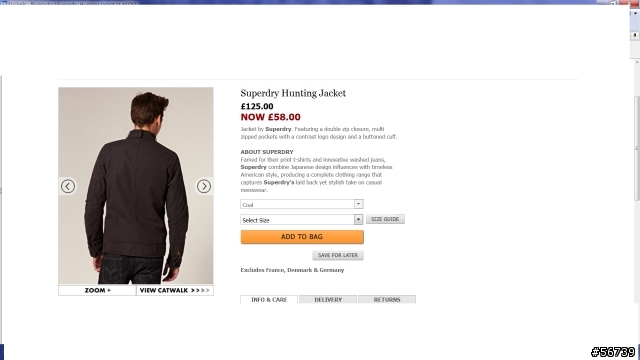Save the jacket for later

(x=338, y=255)
